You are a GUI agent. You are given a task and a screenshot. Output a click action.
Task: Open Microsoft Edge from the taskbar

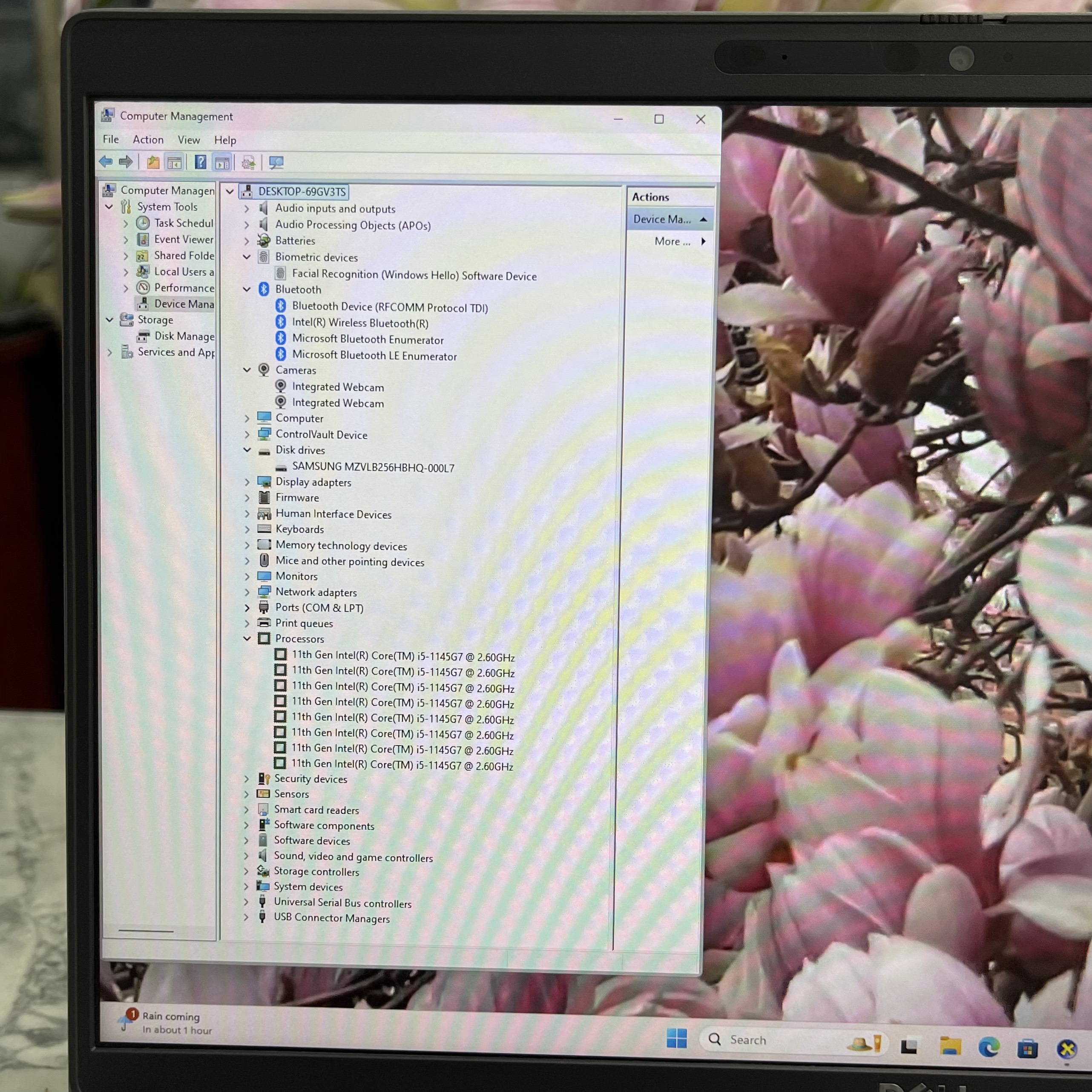[988, 1047]
